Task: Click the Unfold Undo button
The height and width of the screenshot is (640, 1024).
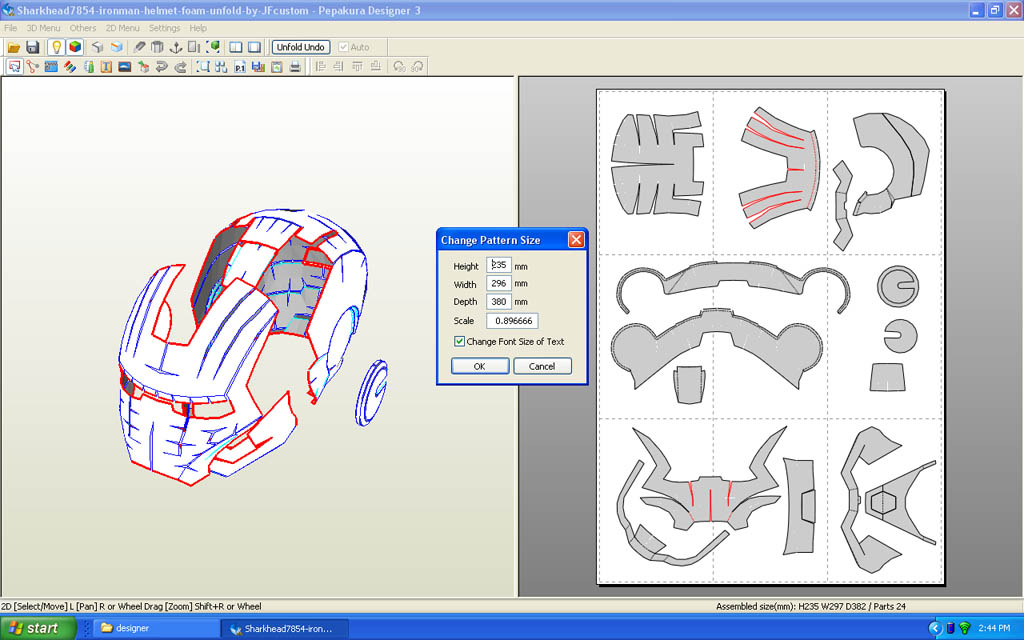Action: click(300, 47)
